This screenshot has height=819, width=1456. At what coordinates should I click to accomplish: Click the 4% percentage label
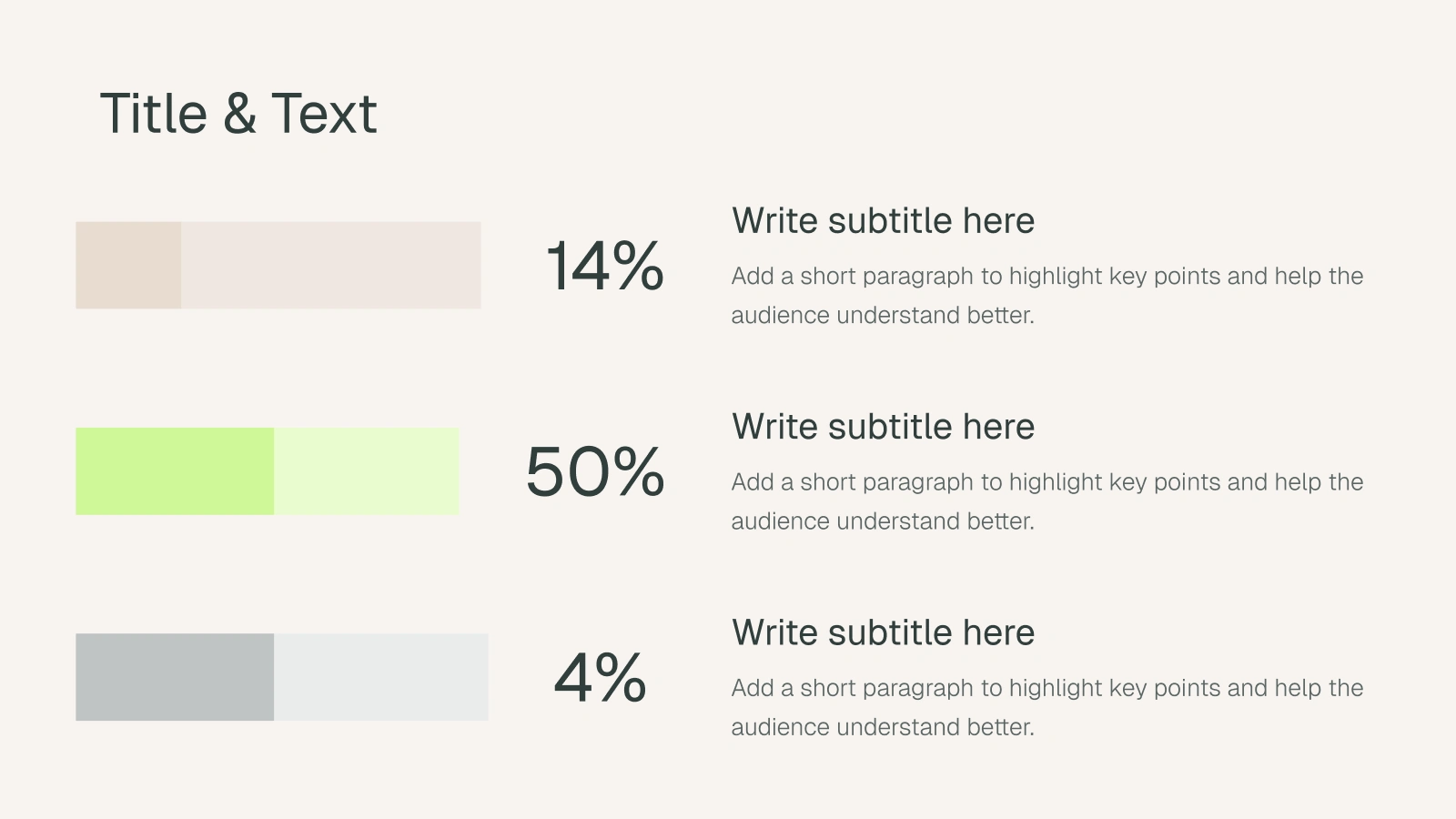pos(600,678)
